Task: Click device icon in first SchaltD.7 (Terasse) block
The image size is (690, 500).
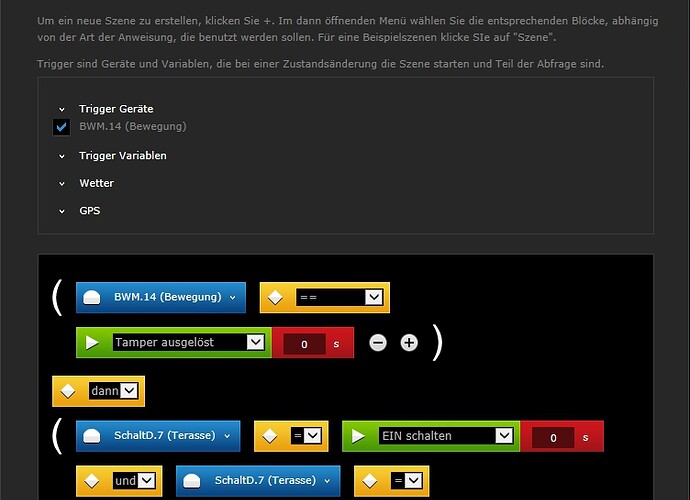Action: click(x=92, y=436)
